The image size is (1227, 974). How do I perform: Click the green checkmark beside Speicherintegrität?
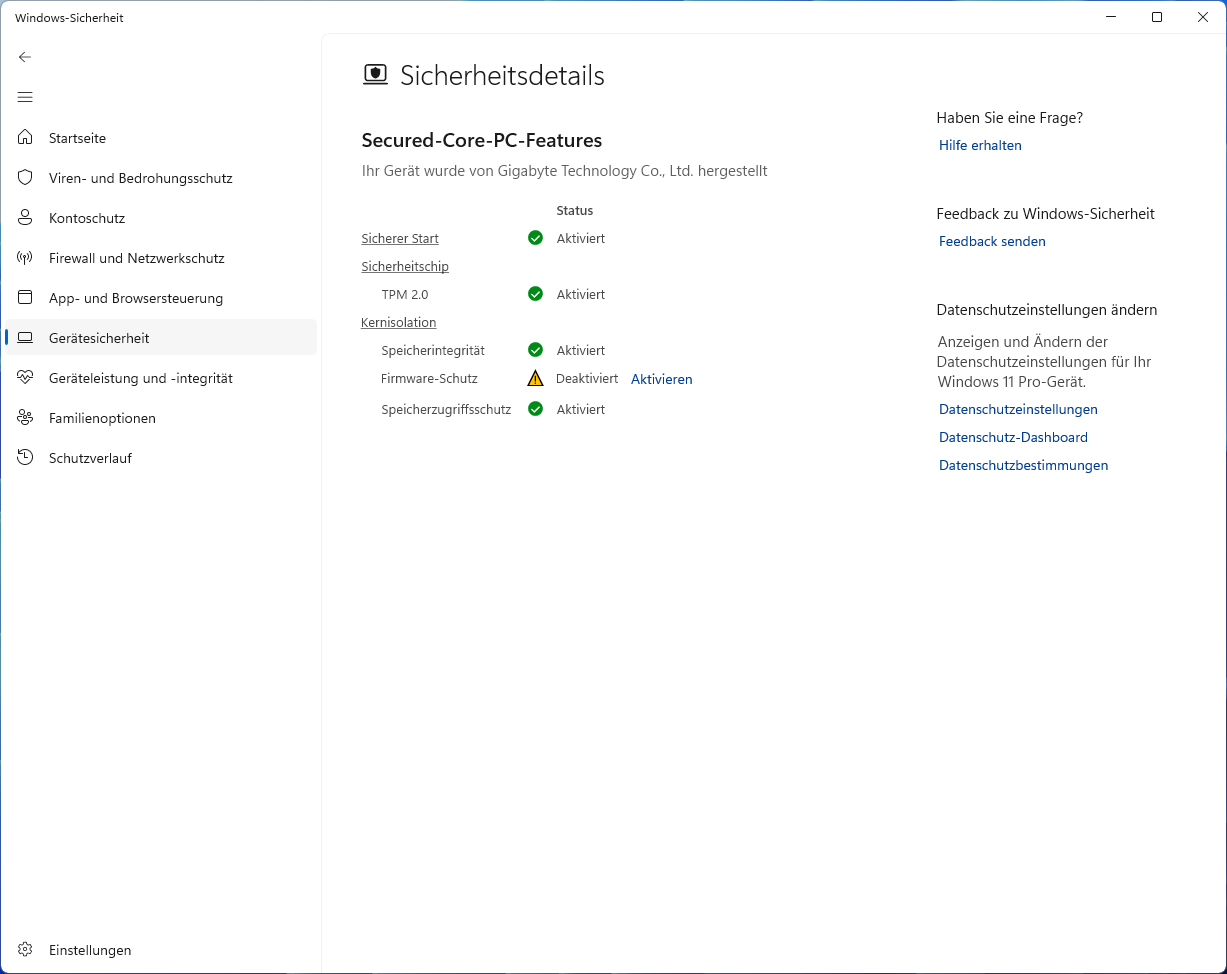[x=535, y=350]
